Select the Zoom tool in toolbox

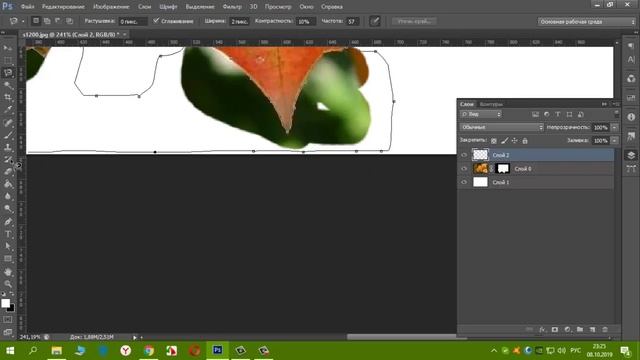[x=8, y=284]
